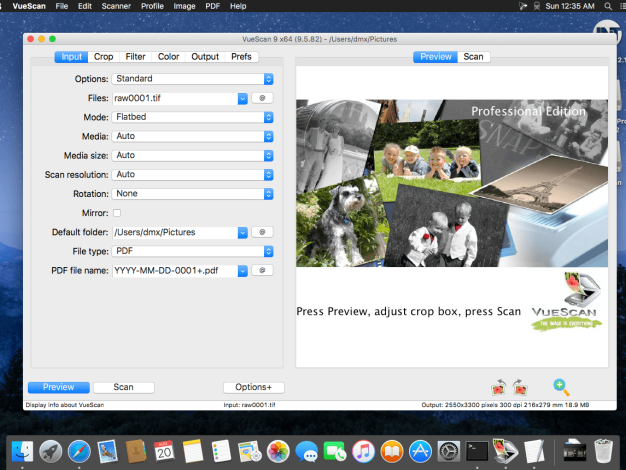Open Messages from the dock
This screenshot has width=626, height=470.
point(307,452)
